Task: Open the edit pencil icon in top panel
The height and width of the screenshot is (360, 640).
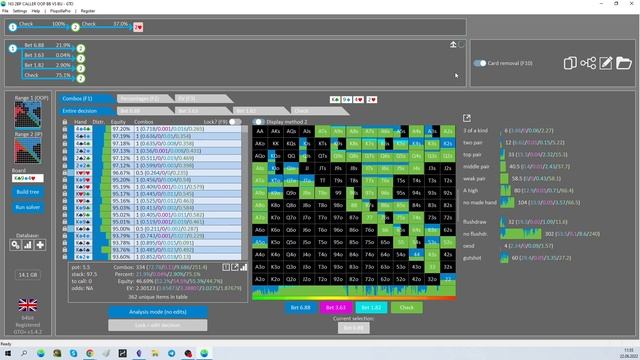Action: coord(606,63)
